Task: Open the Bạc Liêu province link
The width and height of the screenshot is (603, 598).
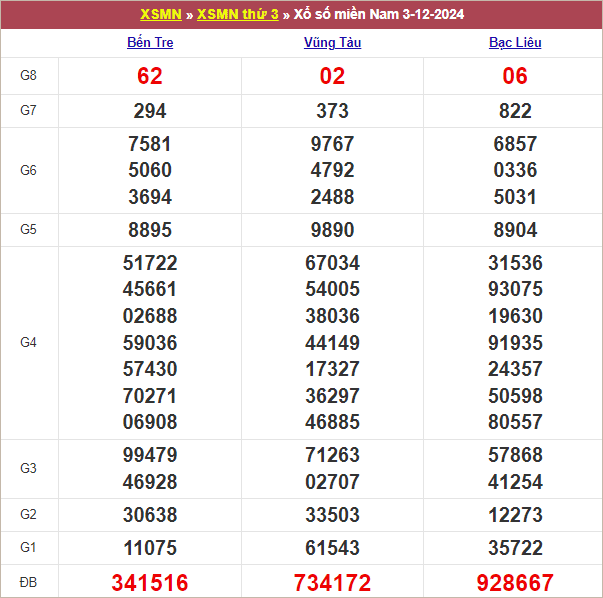Action: pyautogui.click(x=515, y=42)
